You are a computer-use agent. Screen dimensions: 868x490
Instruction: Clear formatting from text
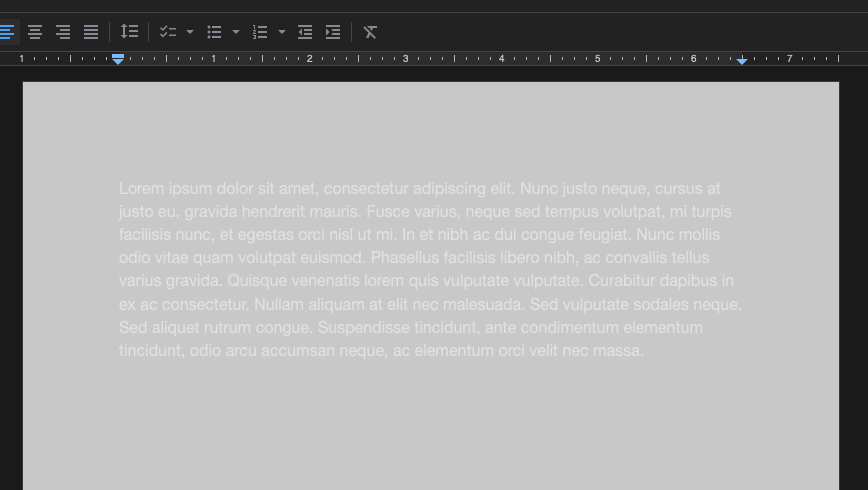(x=370, y=32)
